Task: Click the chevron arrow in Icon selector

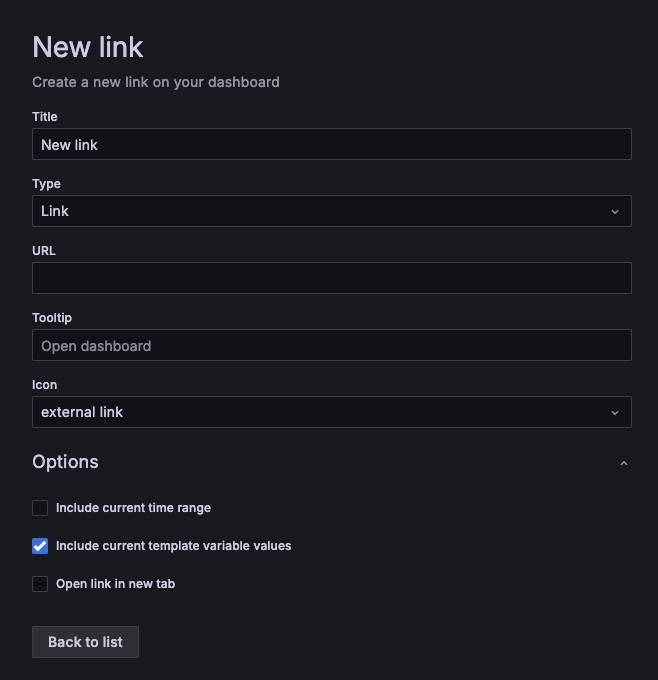Action: [x=615, y=413]
